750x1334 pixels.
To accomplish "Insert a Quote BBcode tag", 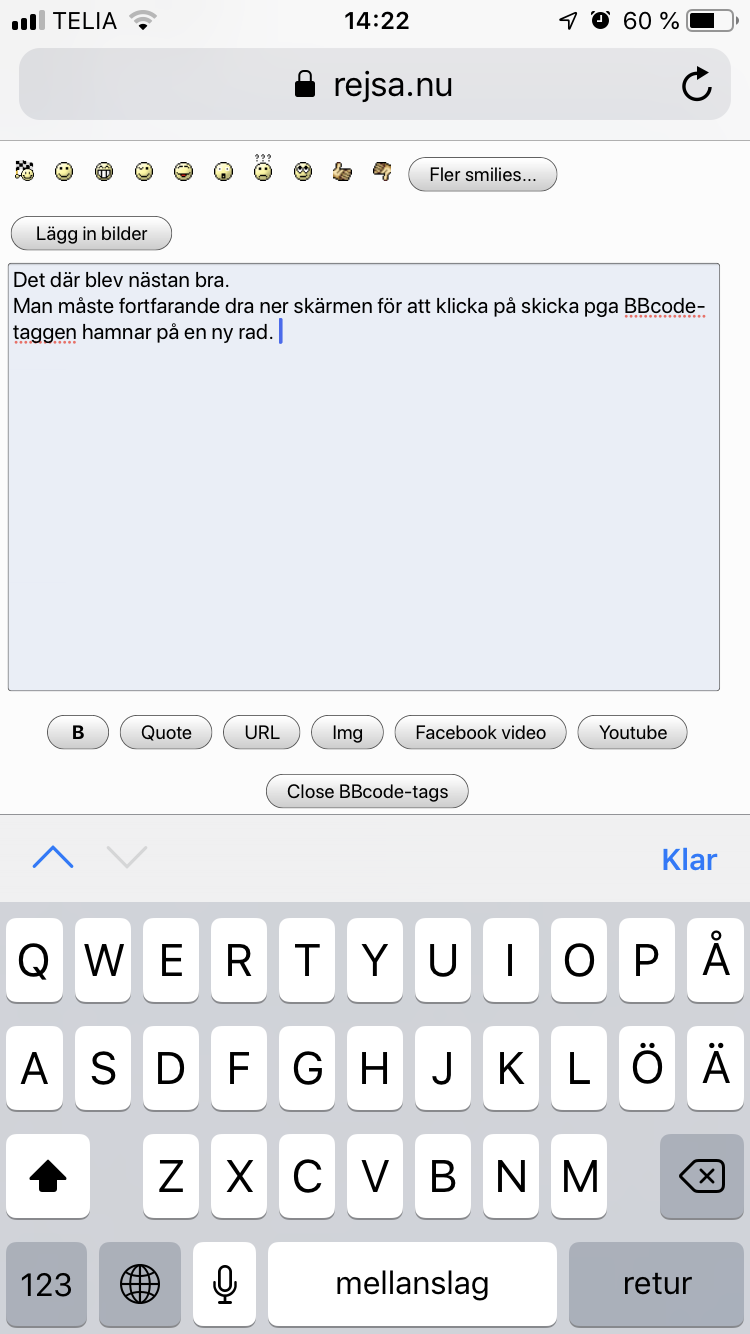I will pos(166,733).
